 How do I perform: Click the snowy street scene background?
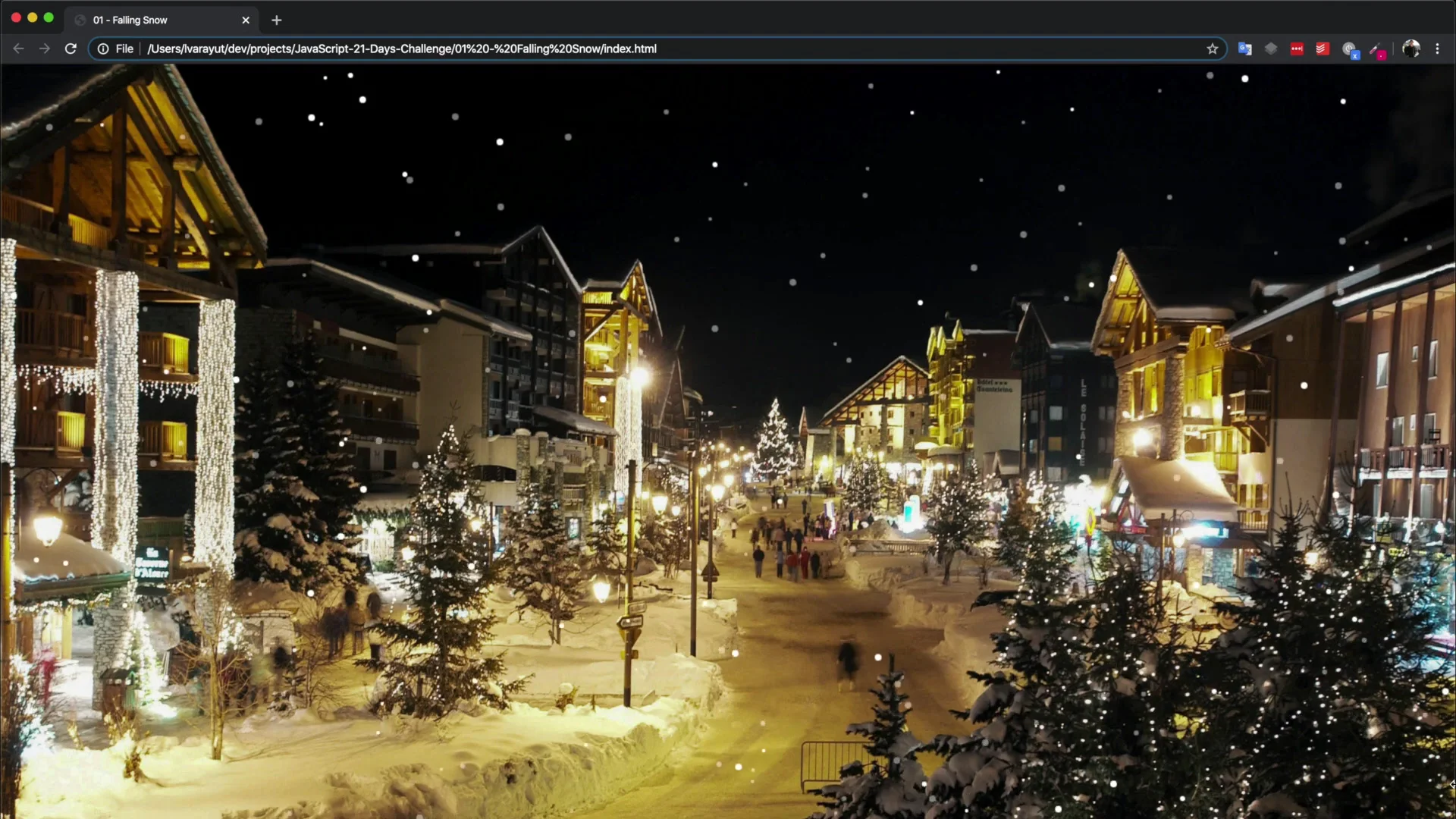point(728,455)
